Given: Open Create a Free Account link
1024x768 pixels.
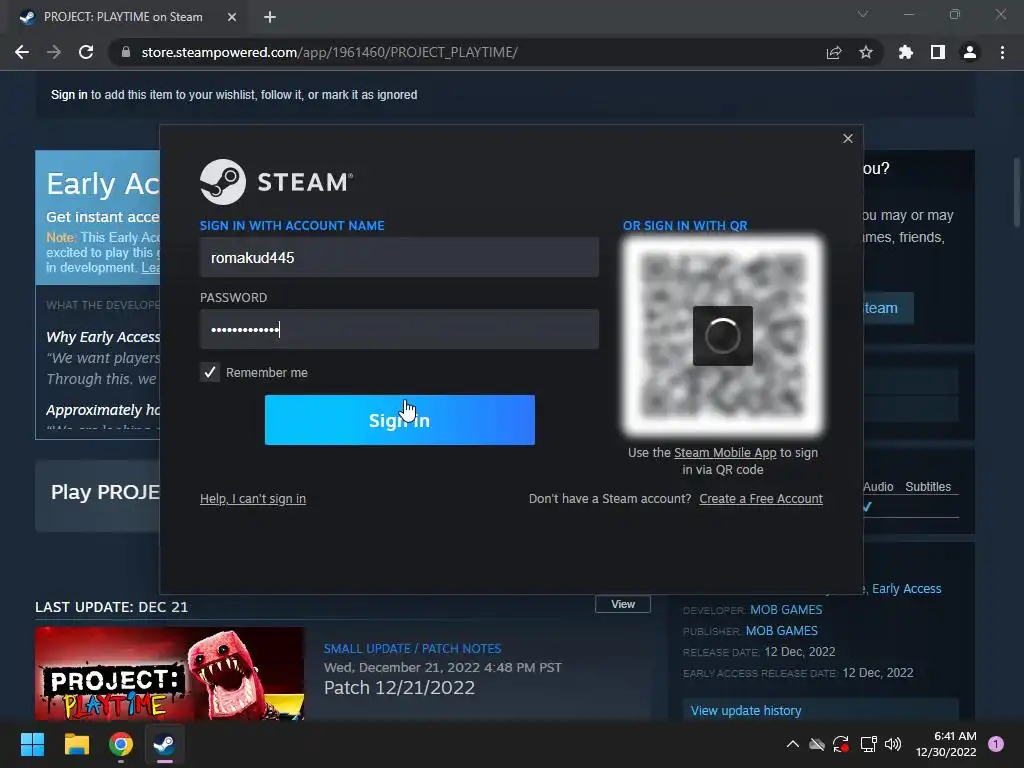Looking at the screenshot, I should [761, 498].
